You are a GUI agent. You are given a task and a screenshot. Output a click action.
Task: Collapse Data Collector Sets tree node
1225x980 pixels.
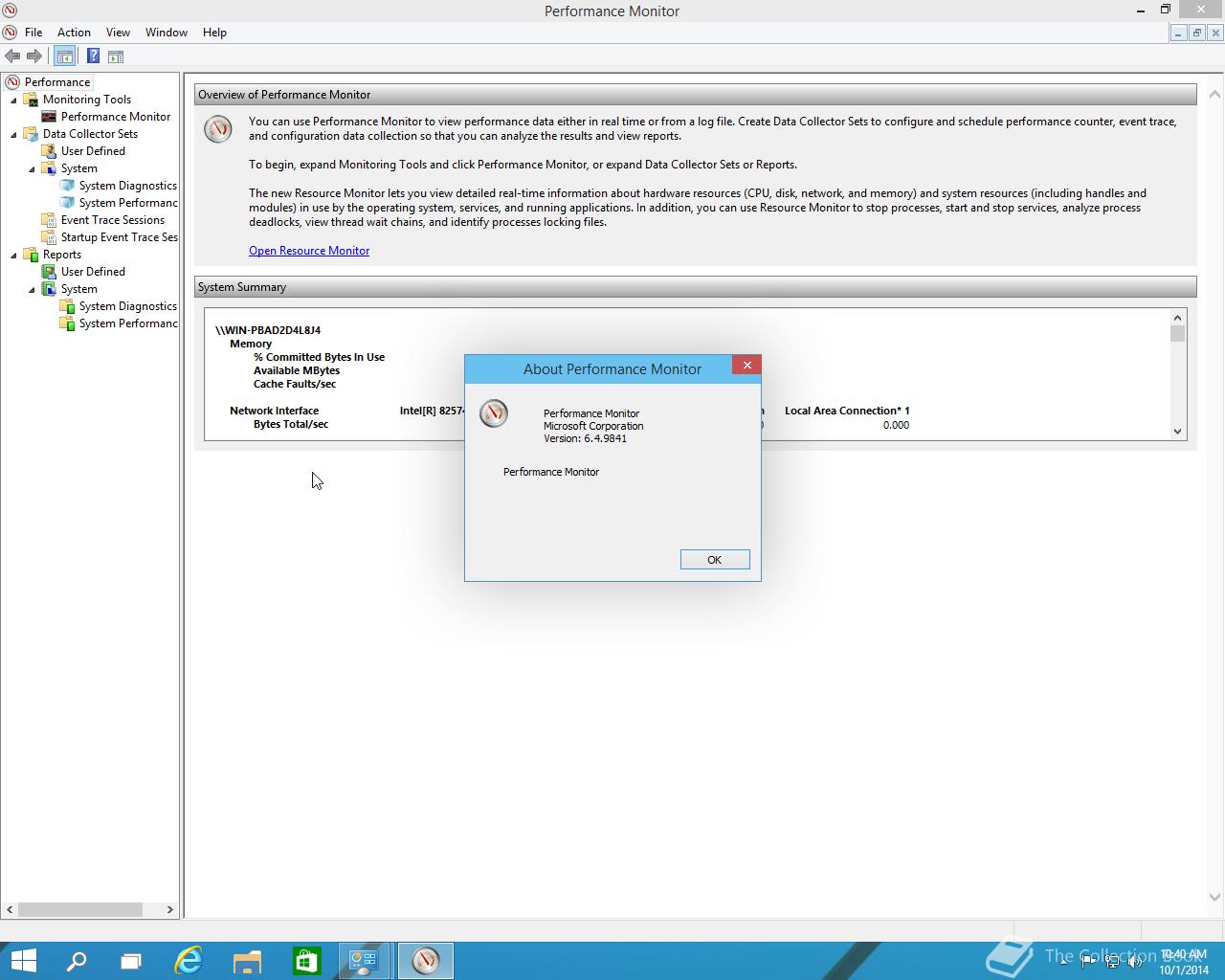13,134
